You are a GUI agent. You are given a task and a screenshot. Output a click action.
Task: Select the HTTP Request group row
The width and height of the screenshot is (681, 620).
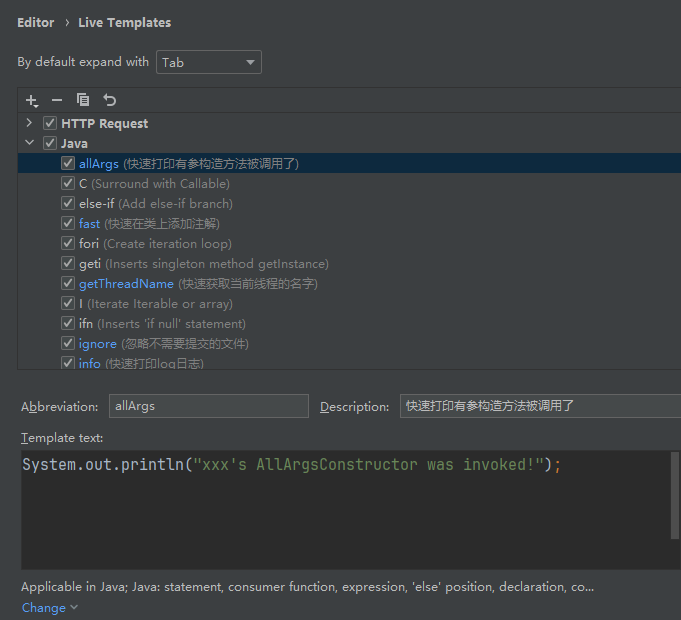349,123
